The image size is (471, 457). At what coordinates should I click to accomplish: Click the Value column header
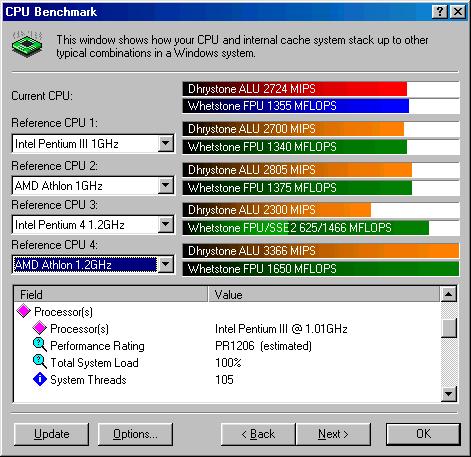pos(324,294)
